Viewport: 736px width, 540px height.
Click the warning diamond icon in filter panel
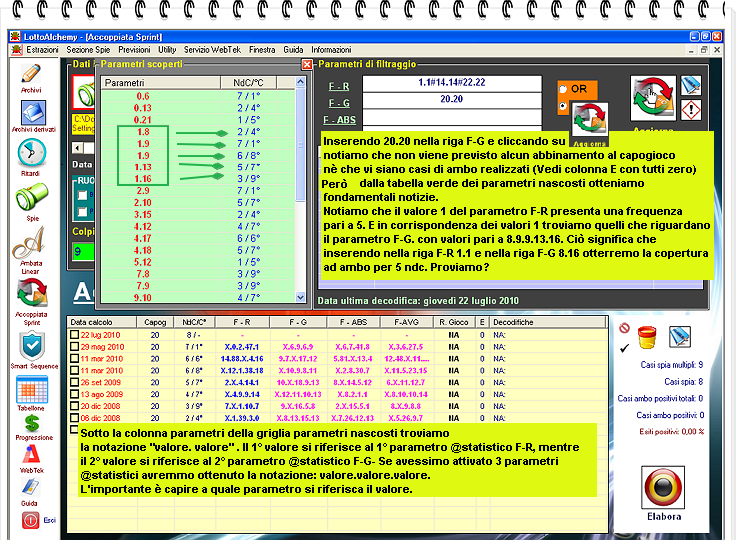pos(691,110)
